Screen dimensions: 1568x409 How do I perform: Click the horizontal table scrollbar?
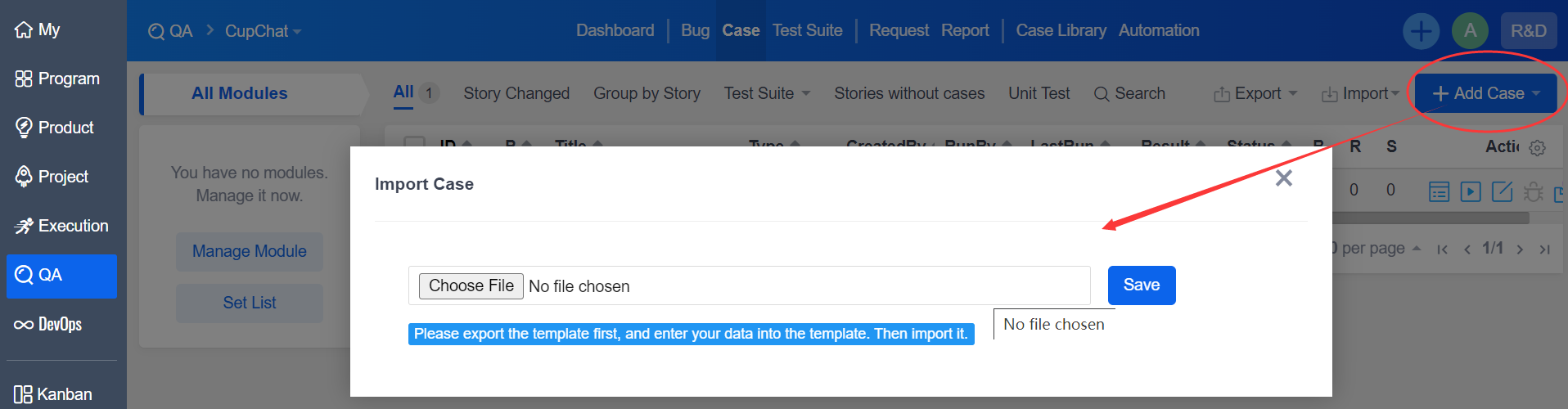pos(1431,218)
